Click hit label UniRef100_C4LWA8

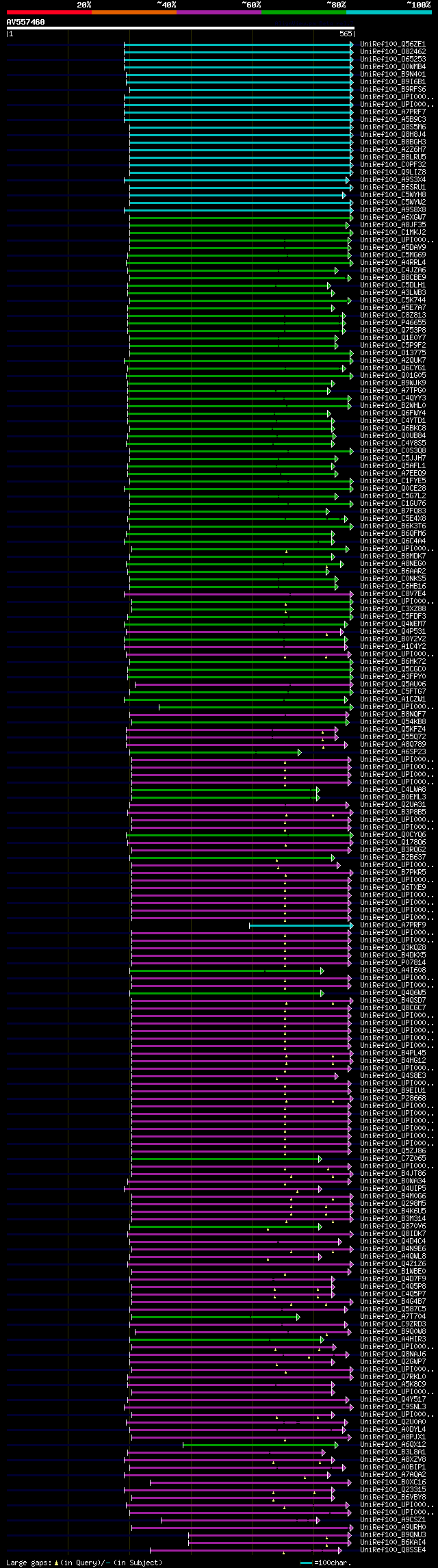click(x=393, y=789)
